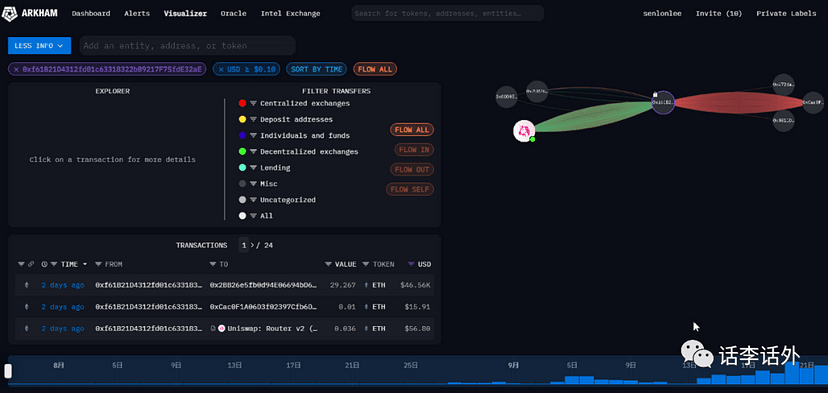
Task: Toggle the TIME sort arrow
Action: pyautogui.click(x=84, y=264)
